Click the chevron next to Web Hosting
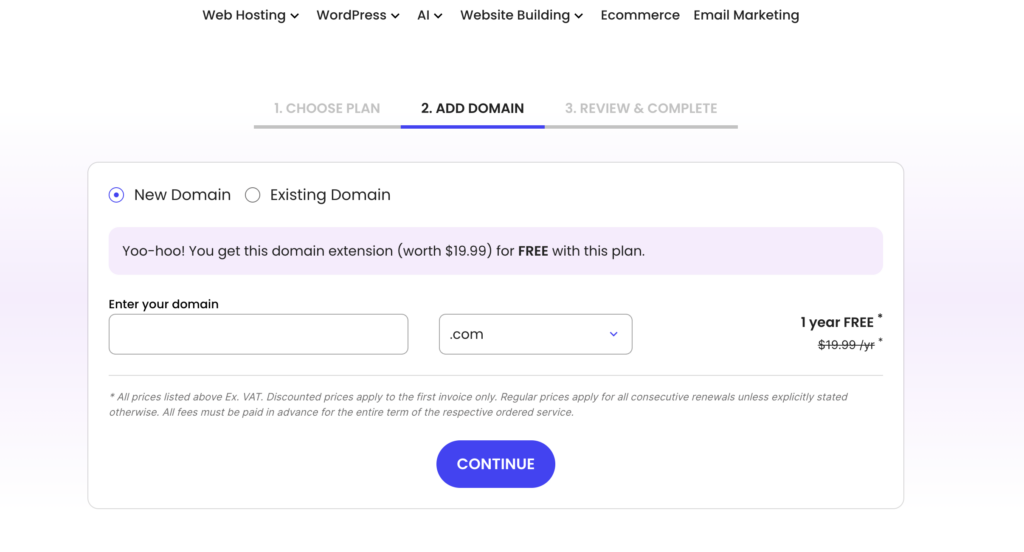The width and height of the screenshot is (1024, 552). [x=294, y=16]
